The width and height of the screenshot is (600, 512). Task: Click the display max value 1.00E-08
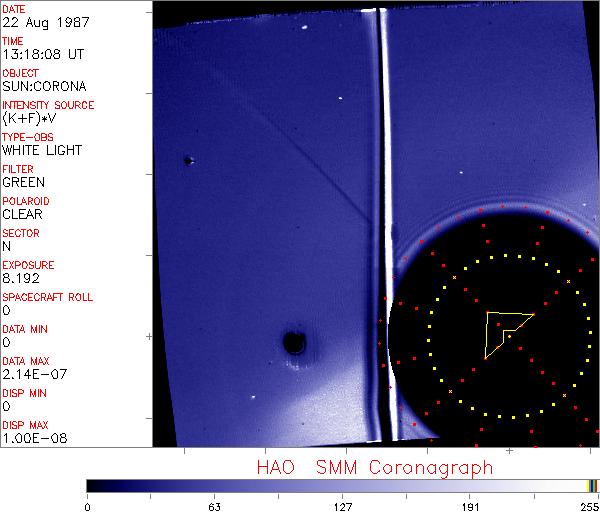tap(32, 438)
